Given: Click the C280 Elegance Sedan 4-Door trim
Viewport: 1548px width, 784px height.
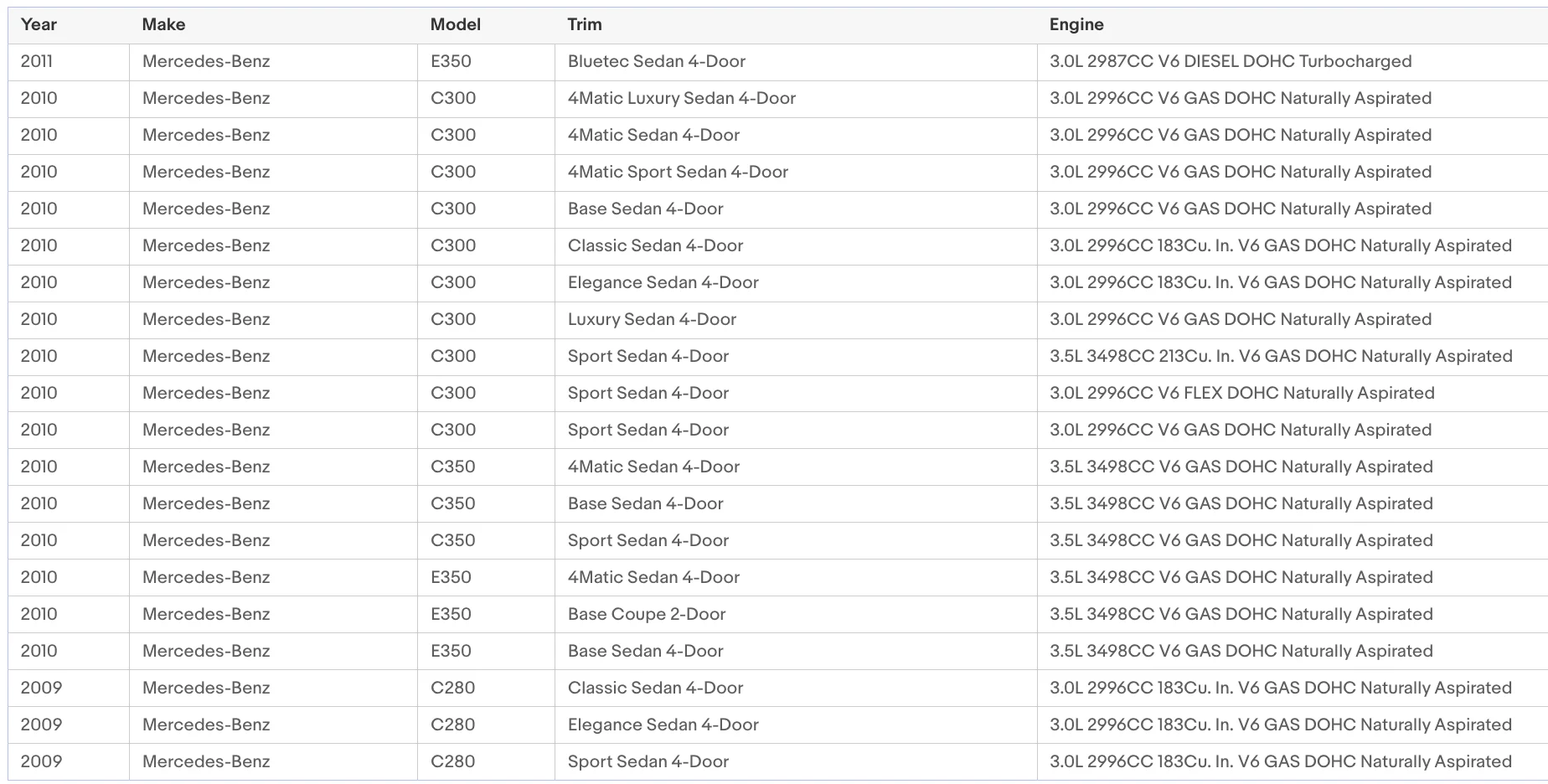Looking at the screenshot, I should (x=663, y=725).
